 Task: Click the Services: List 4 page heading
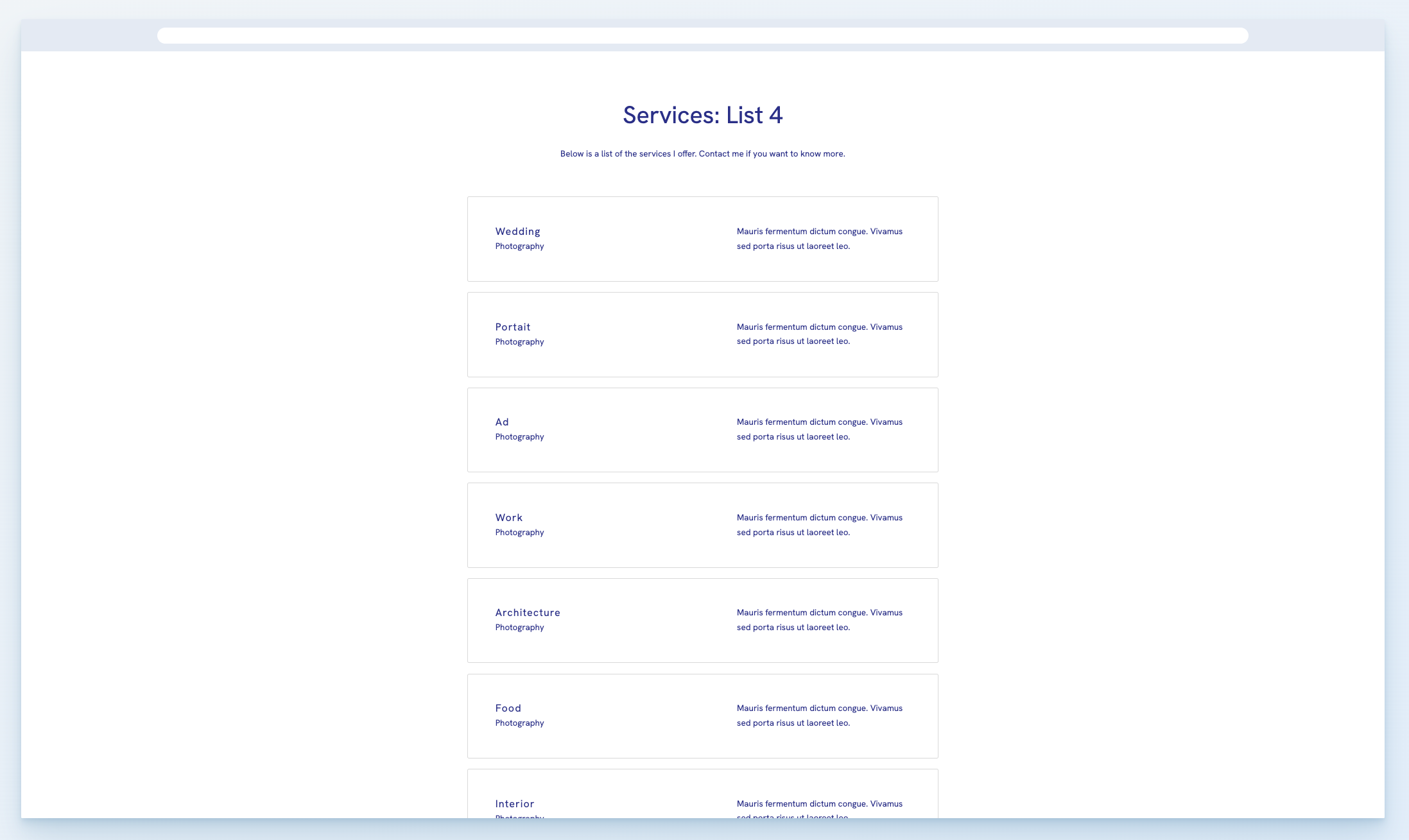[x=702, y=115]
